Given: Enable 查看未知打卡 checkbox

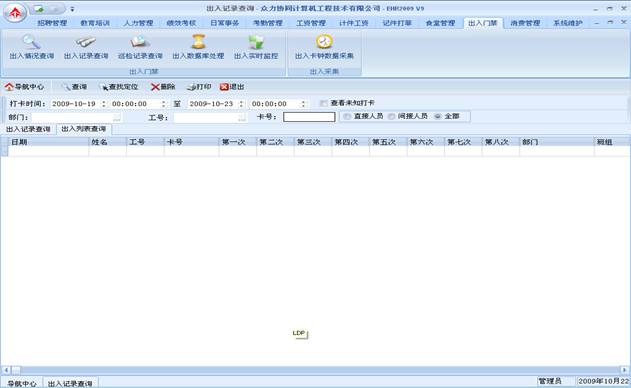Looking at the screenshot, I should [324, 103].
